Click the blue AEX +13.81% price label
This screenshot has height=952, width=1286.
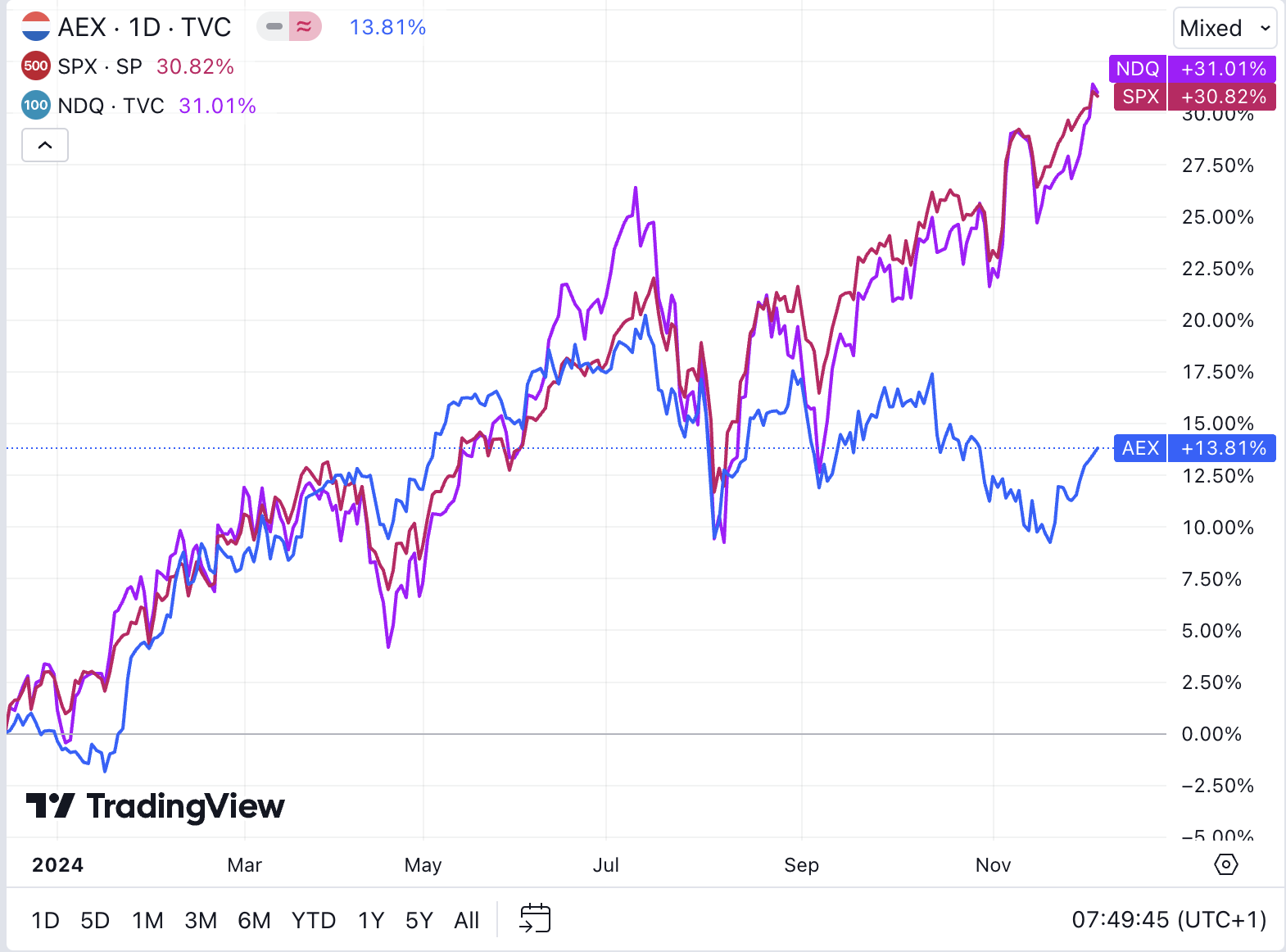(x=1194, y=448)
